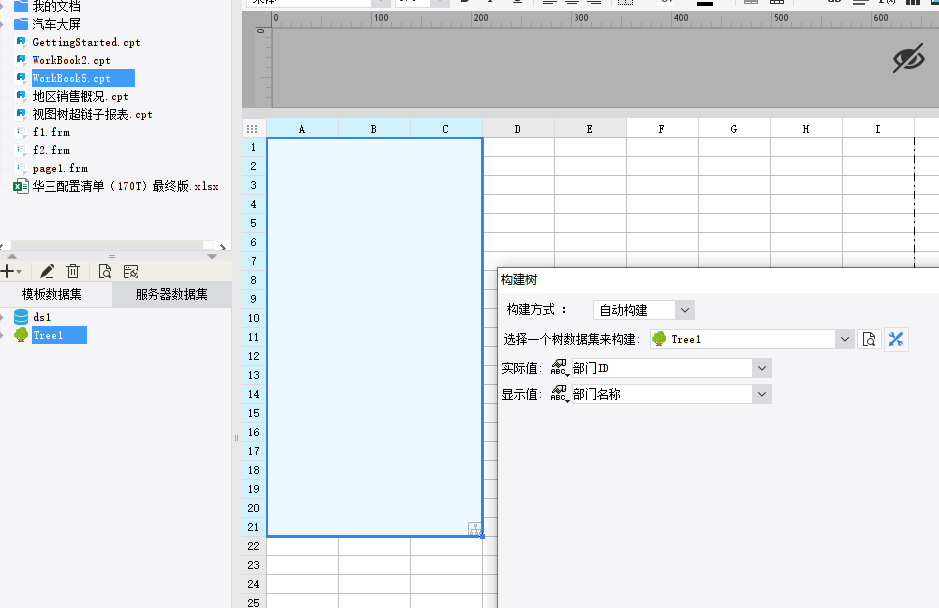
Task: Click the Excel icon of 华三配置清单 file
Action: point(20,186)
